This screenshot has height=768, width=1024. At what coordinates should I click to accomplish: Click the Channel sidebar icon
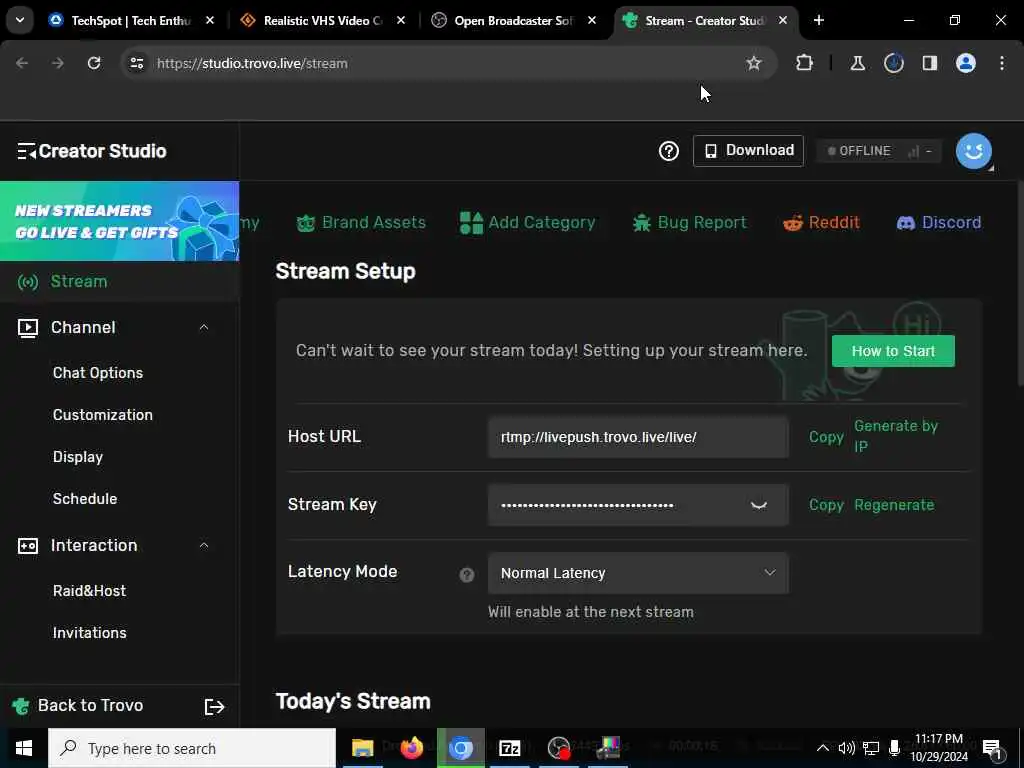click(x=27, y=328)
